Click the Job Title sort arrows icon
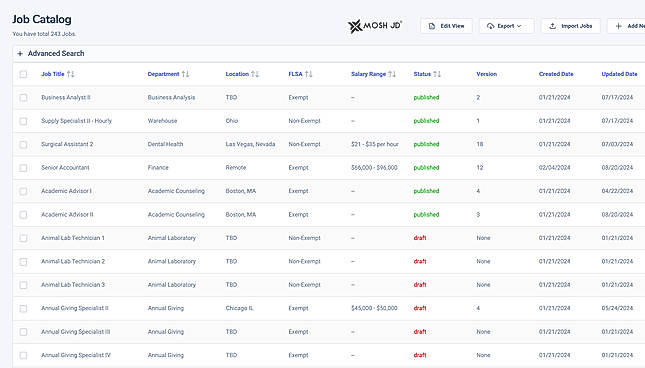 coord(71,74)
